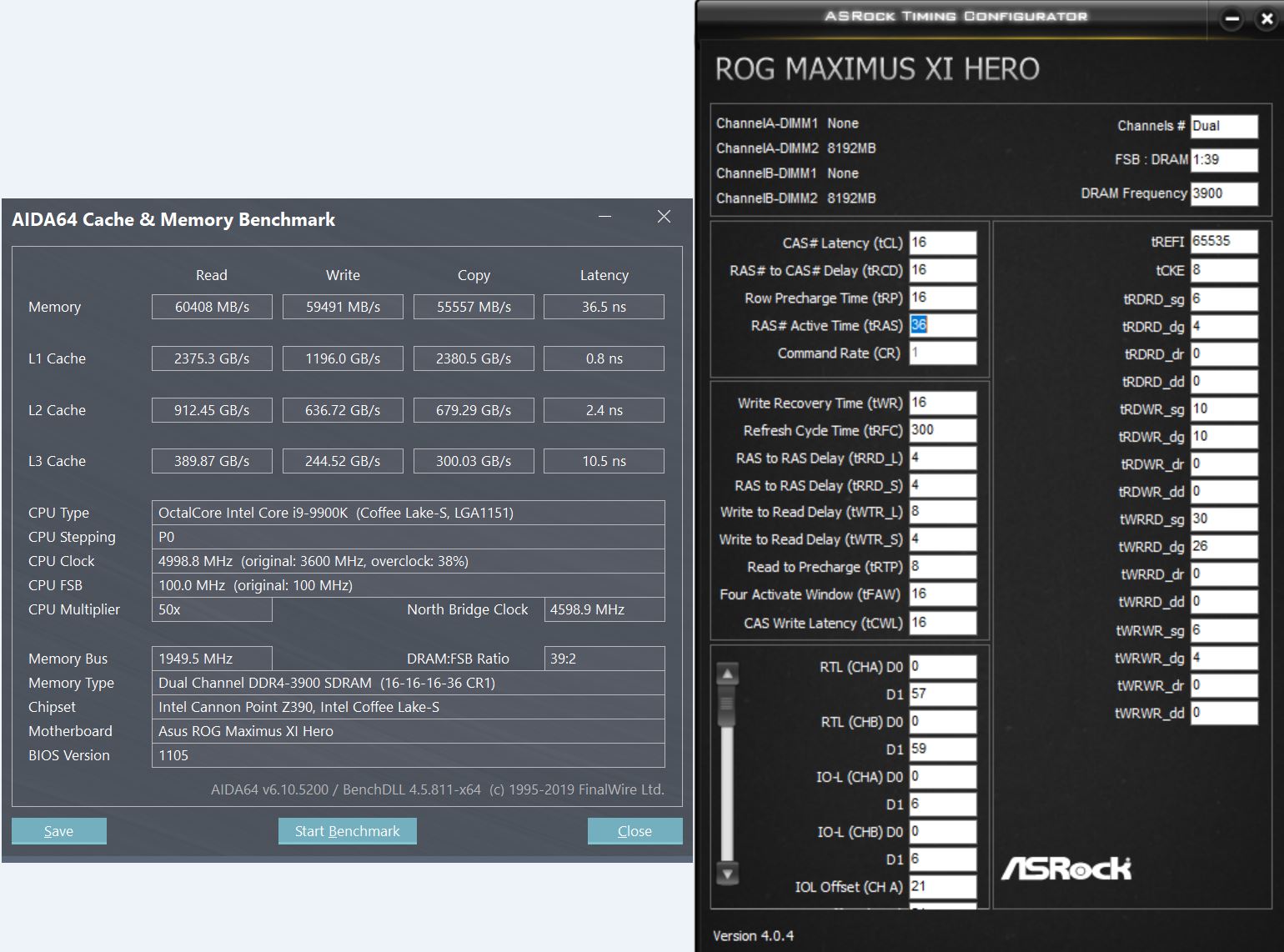Select the Channels # field showing Dual

point(1223,126)
